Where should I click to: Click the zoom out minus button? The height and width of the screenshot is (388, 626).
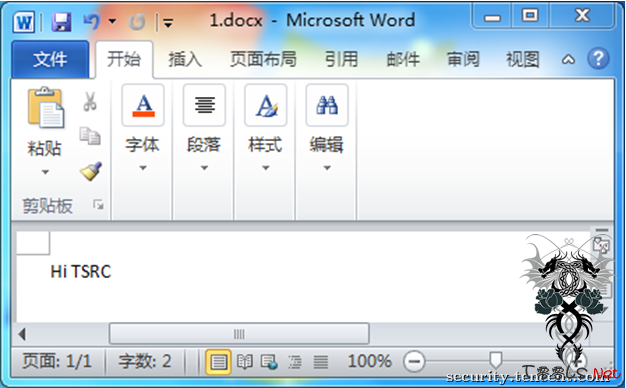pyautogui.click(x=414, y=362)
